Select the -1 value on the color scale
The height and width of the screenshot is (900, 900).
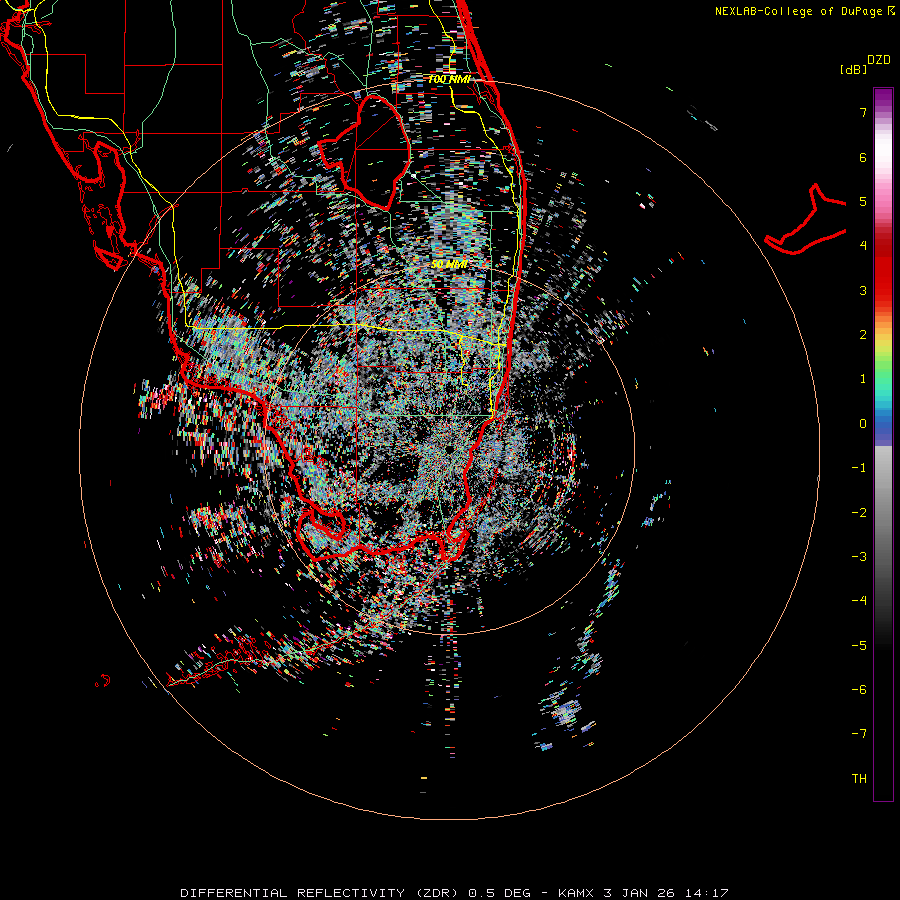(x=859, y=468)
